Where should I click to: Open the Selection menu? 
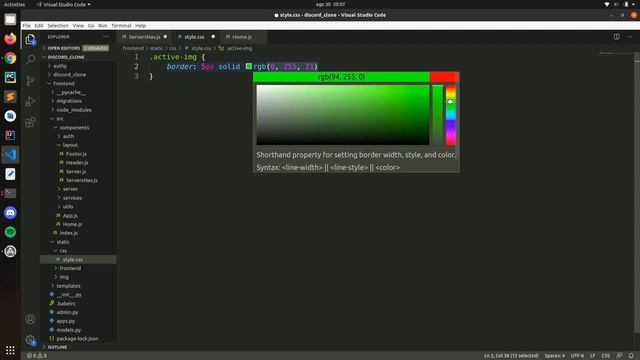58,25
